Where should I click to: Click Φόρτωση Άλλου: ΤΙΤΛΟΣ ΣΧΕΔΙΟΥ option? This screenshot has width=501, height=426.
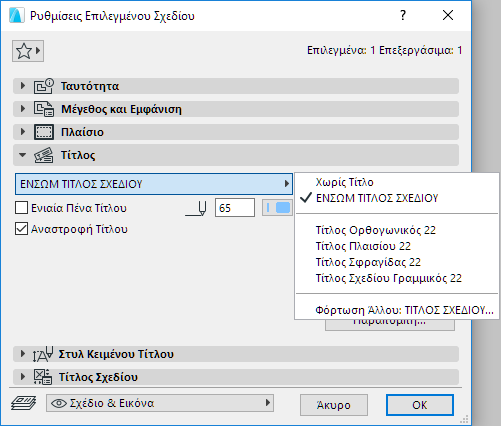tap(404, 310)
